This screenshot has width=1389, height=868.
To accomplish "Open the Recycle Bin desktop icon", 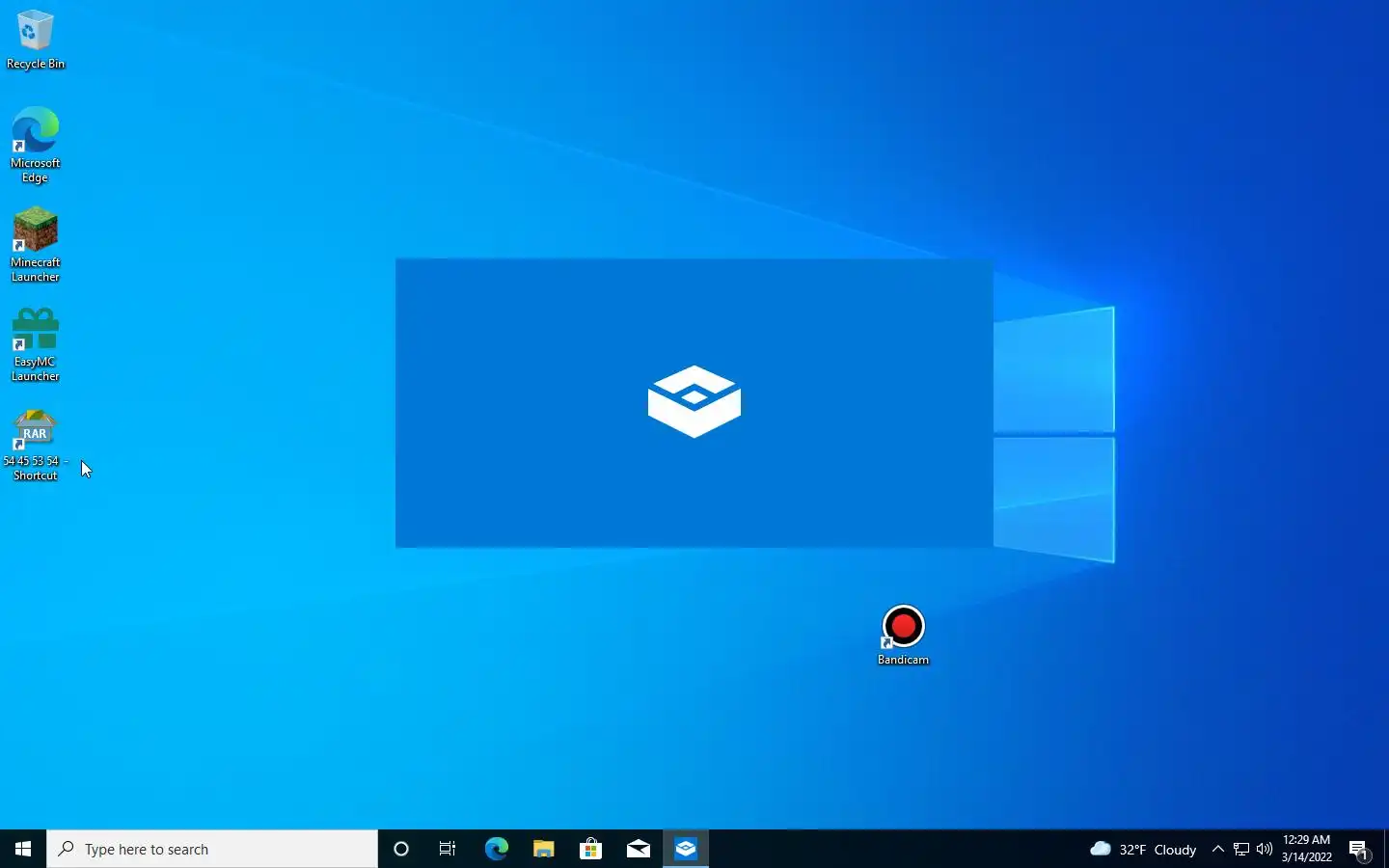I will (x=36, y=39).
